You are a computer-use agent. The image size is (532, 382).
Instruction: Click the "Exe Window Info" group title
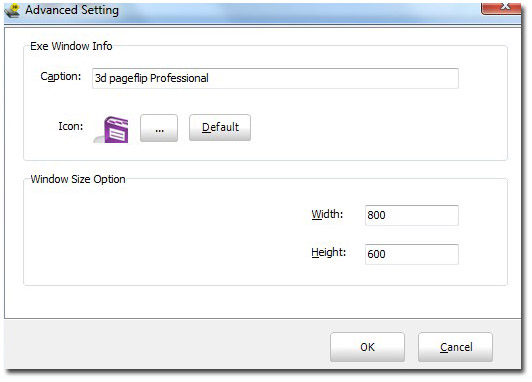click(71, 46)
